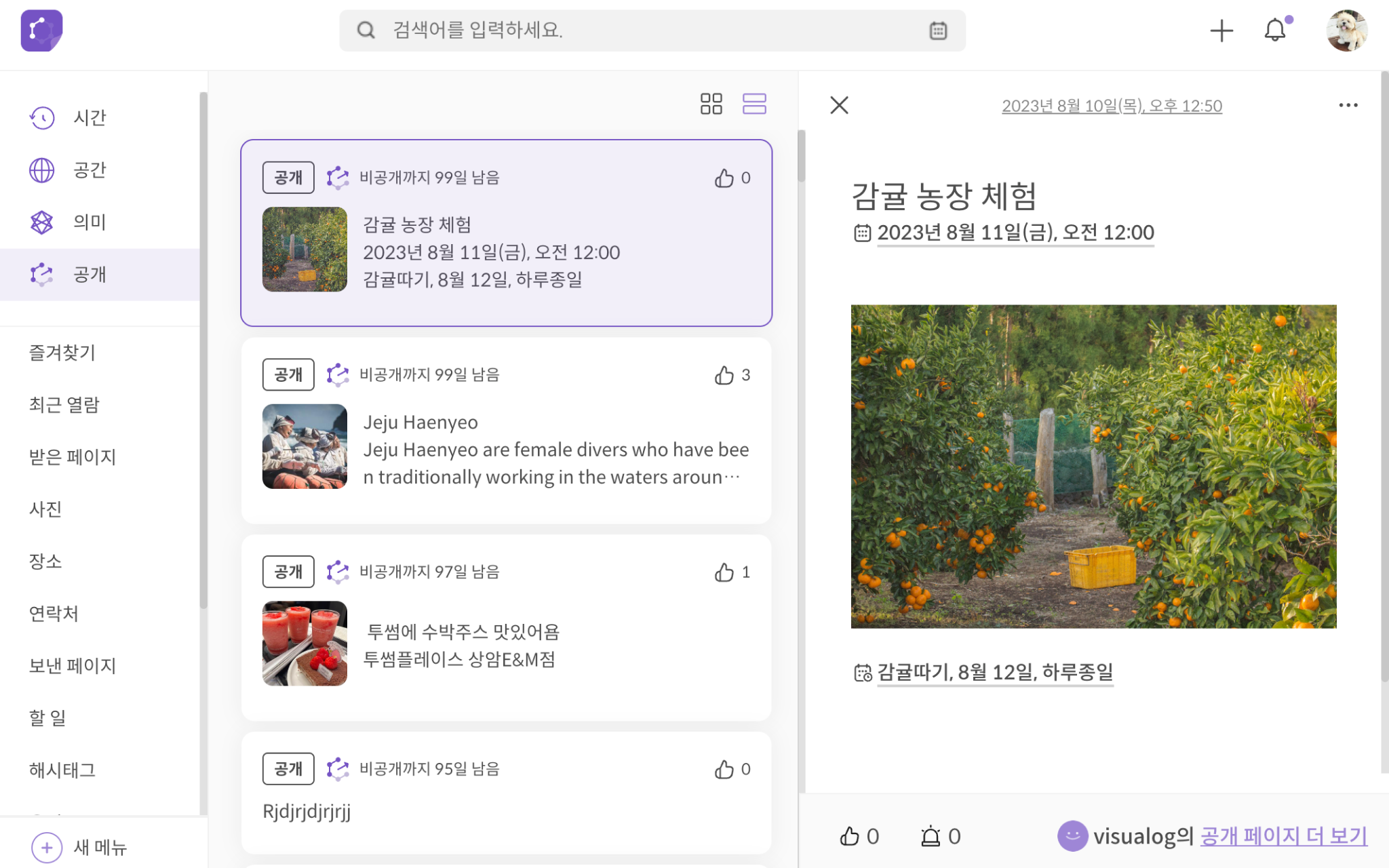
Task: Click the 새 메뉴 add button
Action: pyautogui.click(x=79, y=848)
